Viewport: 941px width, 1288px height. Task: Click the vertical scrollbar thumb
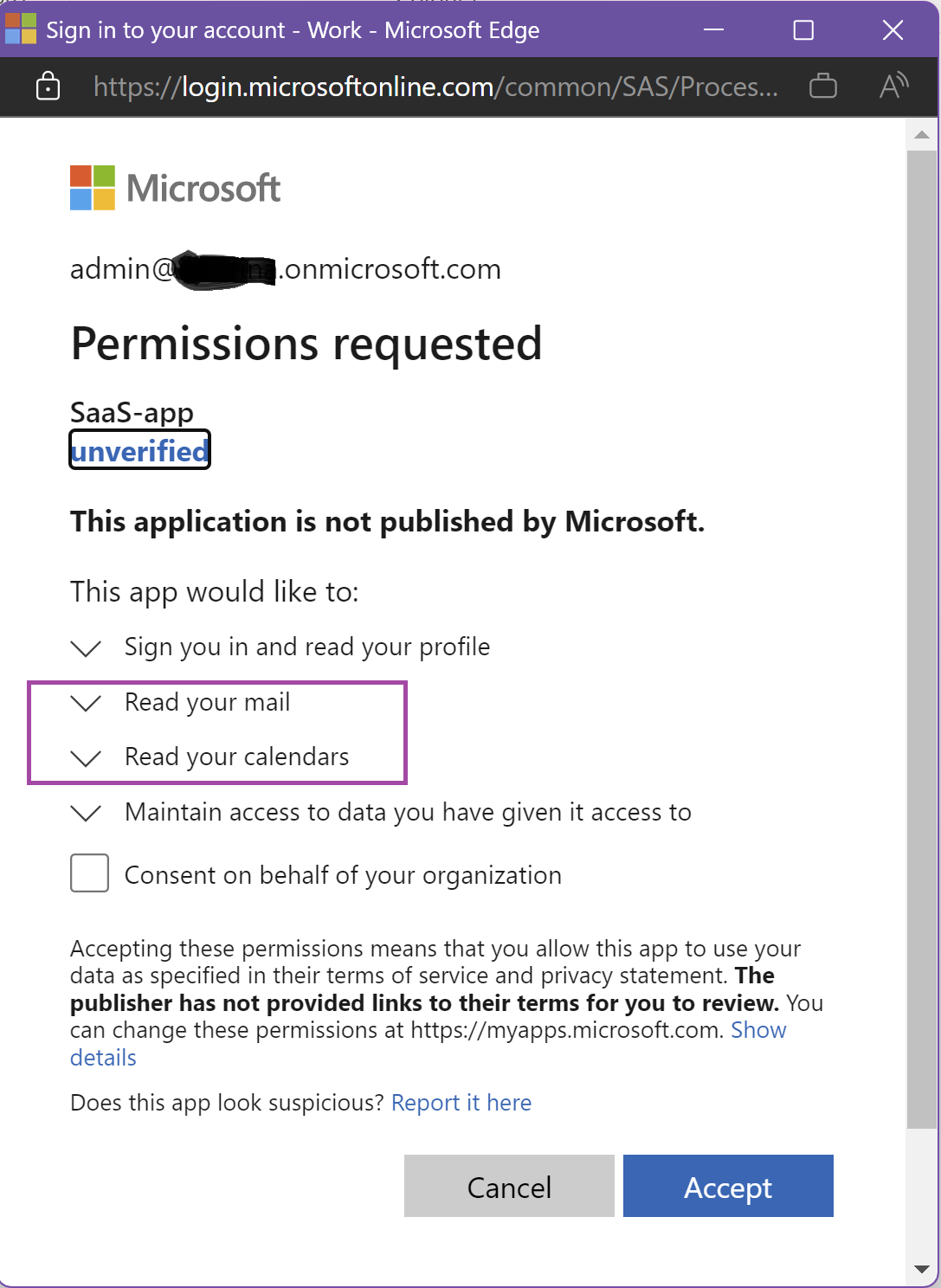click(921, 639)
